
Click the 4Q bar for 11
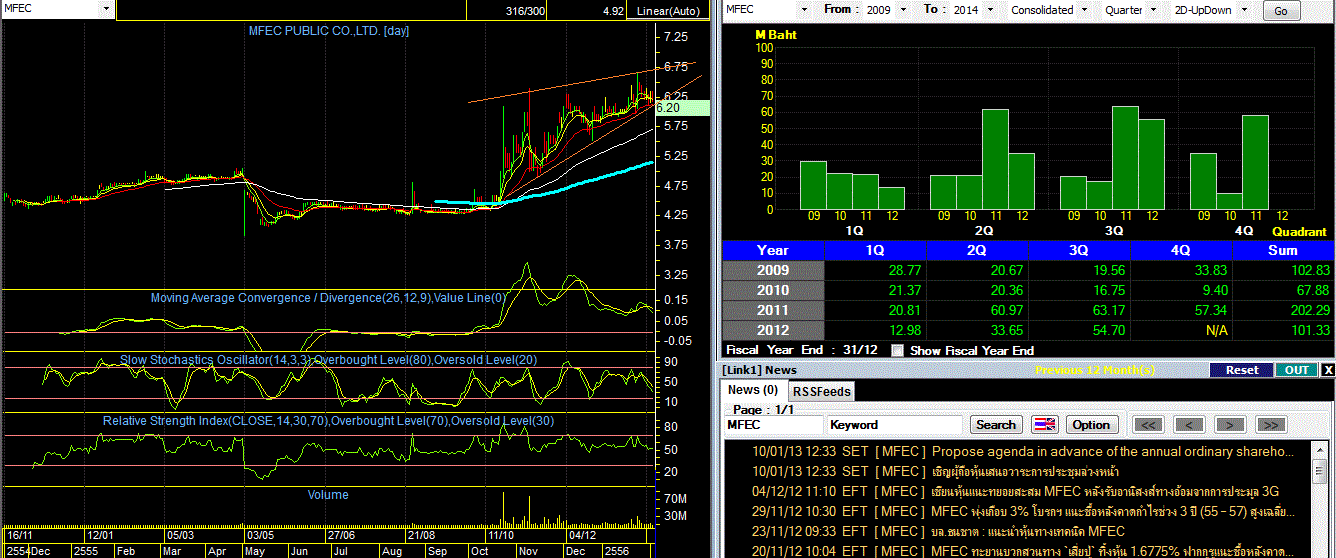1256,162
